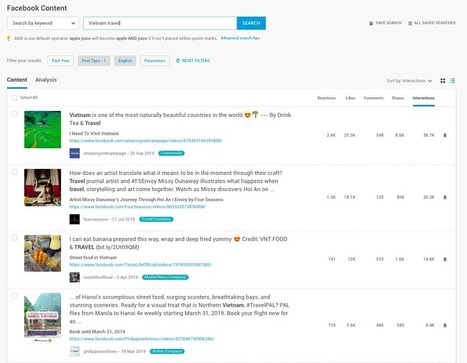Click 'Street food in Vietnam' title
Image resolution: width=467 pixels, height=363 pixels.
tap(93, 257)
